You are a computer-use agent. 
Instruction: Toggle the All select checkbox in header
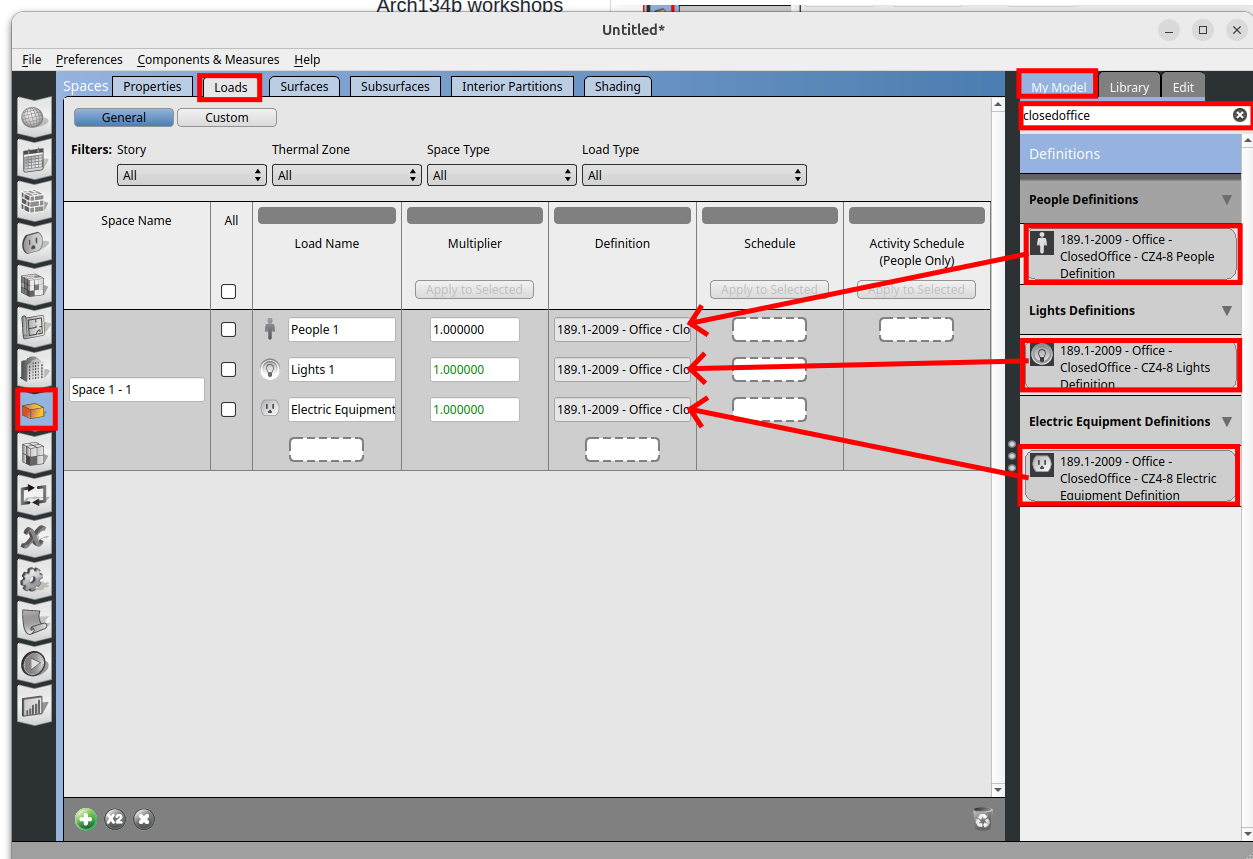pyautogui.click(x=228, y=292)
